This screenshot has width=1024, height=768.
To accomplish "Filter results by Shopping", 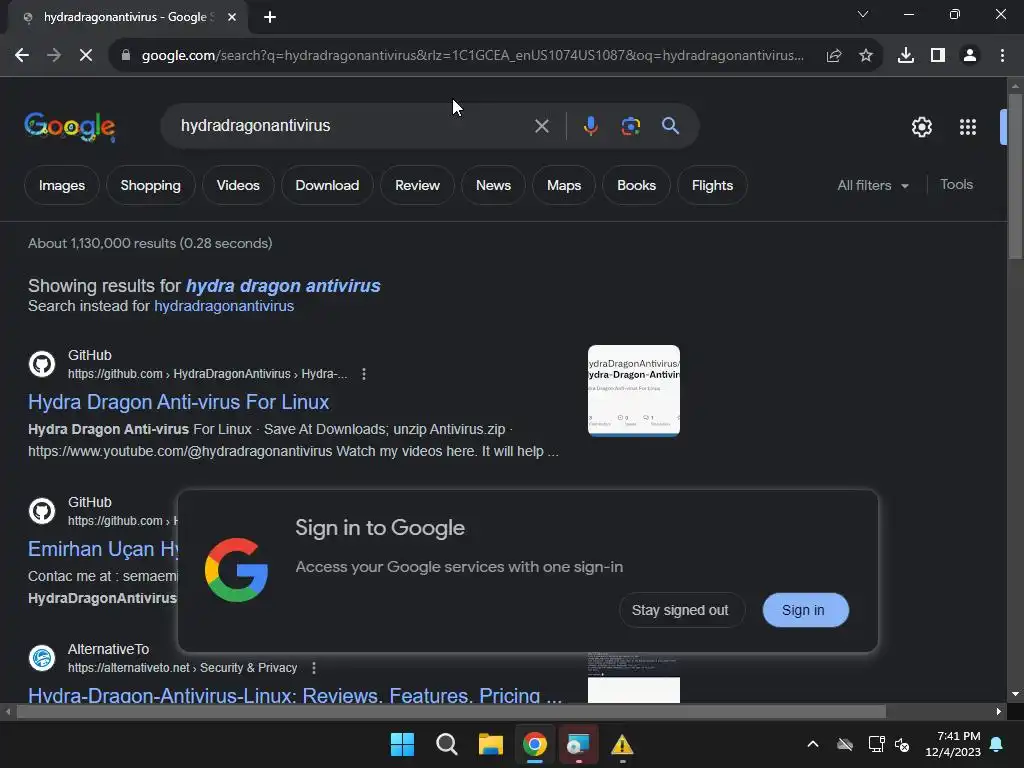I will [x=150, y=185].
